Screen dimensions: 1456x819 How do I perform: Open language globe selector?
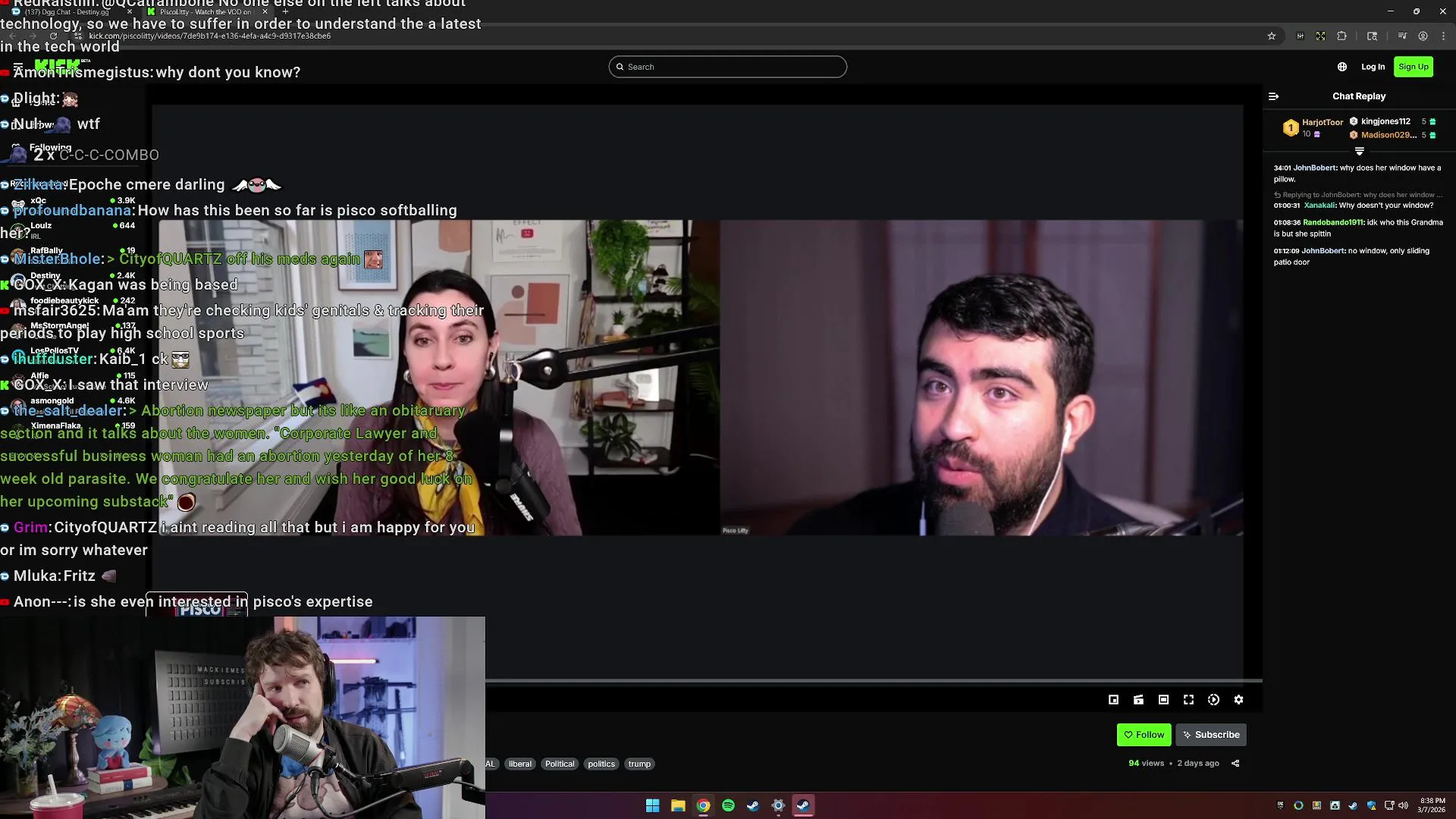point(1341,67)
